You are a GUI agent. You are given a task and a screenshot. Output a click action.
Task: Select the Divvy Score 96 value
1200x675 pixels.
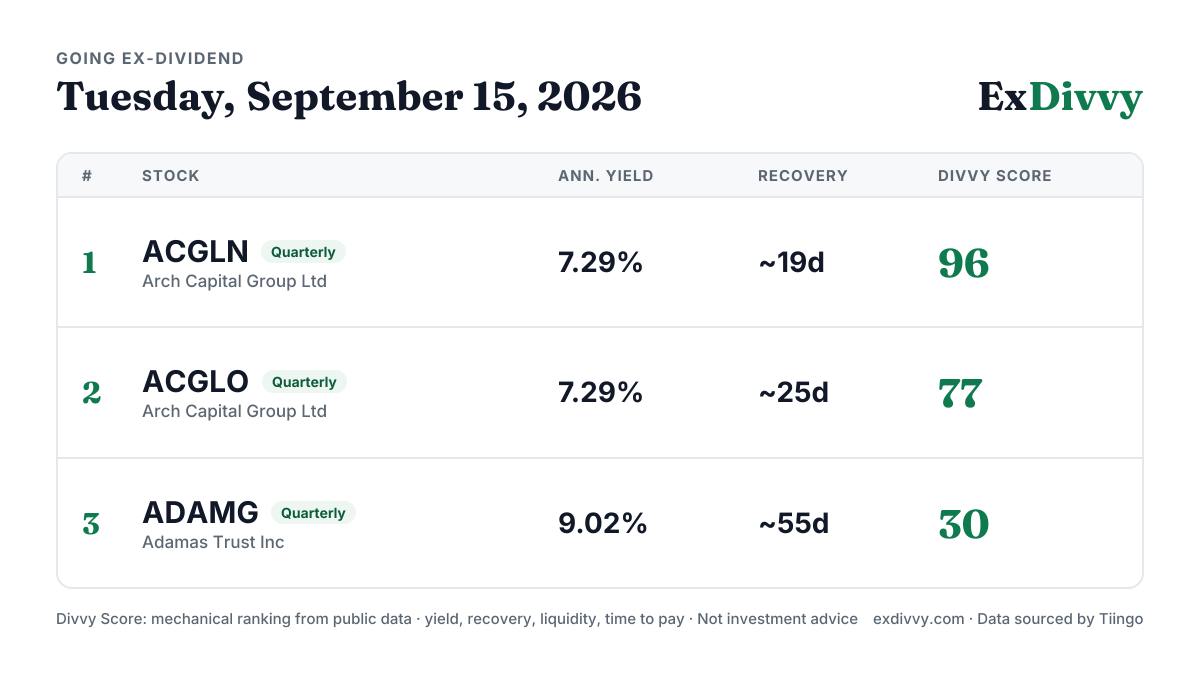[x=964, y=263]
